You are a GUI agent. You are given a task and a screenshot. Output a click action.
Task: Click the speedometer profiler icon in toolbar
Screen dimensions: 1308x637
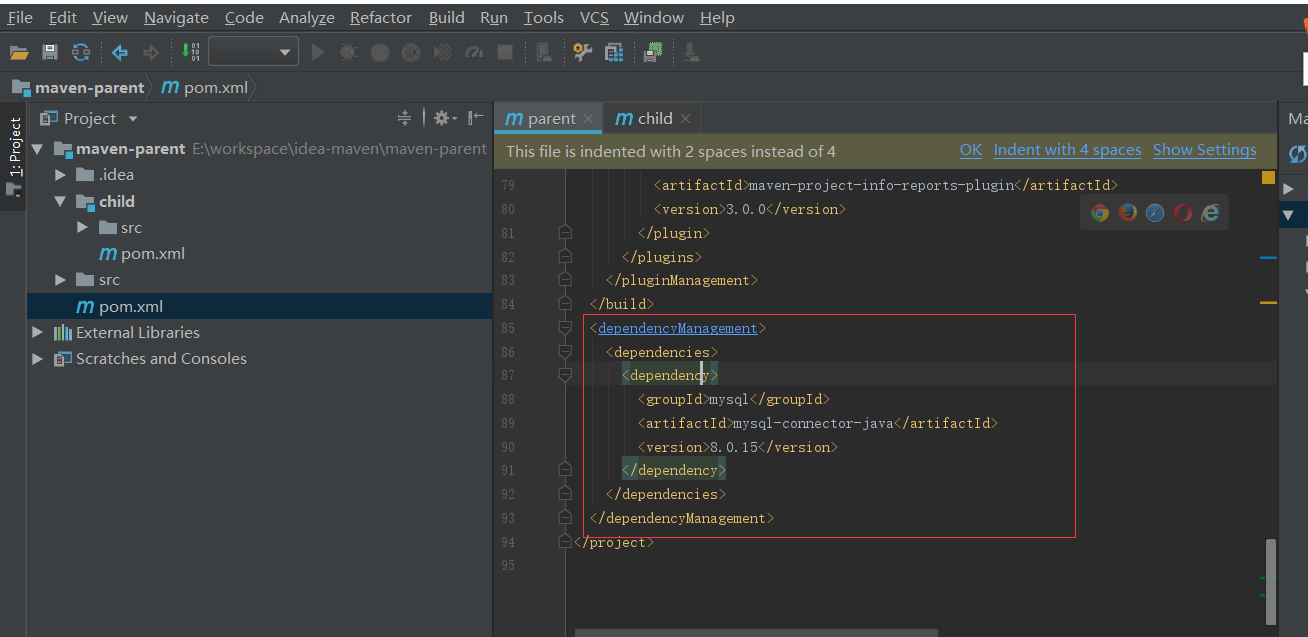point(474,52)
